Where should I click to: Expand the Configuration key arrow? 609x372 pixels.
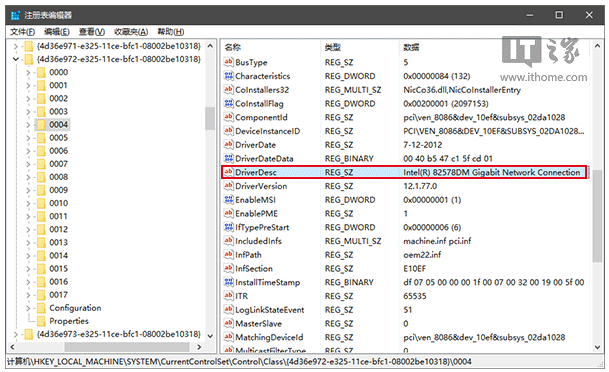click(x=28, y=308)
